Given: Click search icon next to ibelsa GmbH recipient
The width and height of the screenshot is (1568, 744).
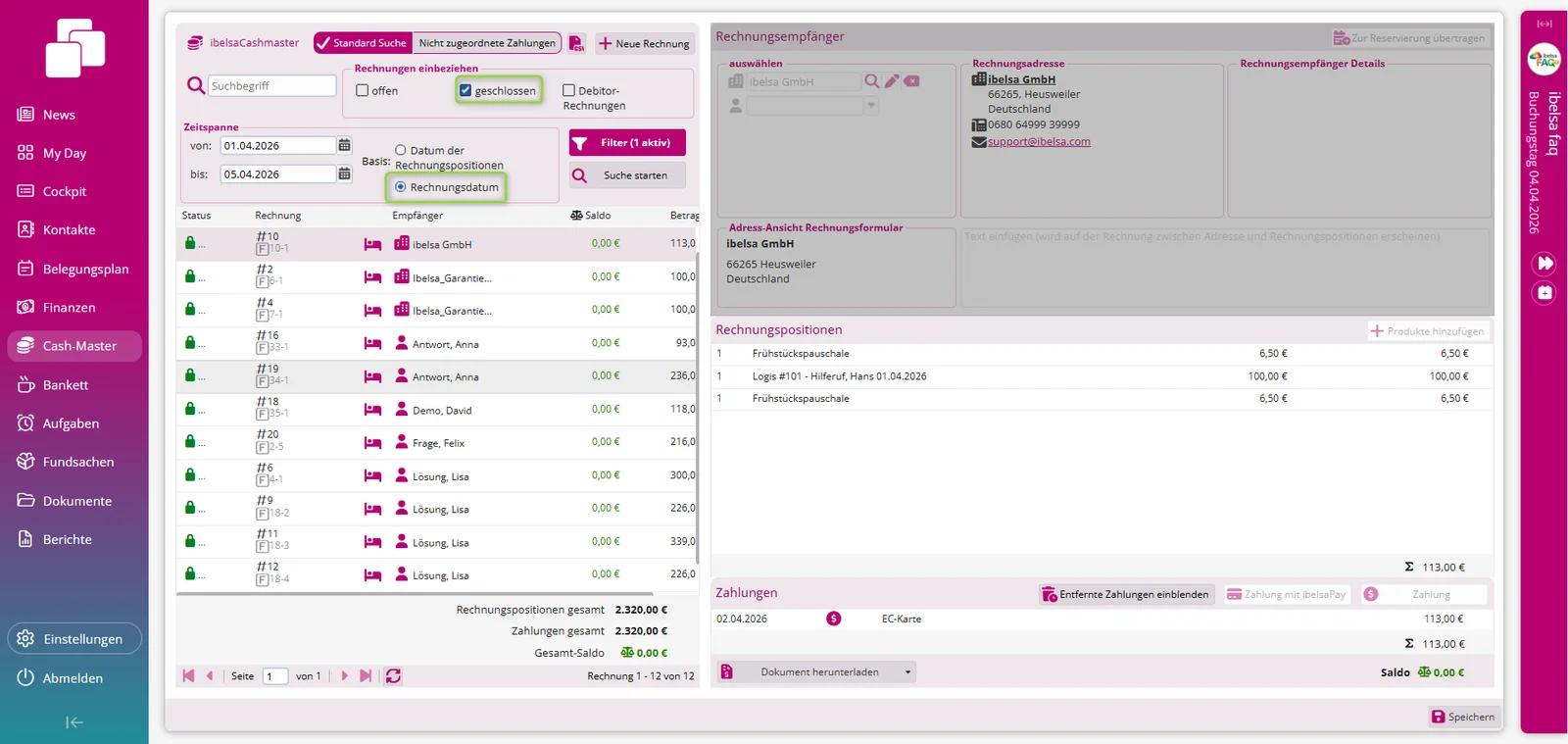Looking at the screenshot, I should pos(871,81).
